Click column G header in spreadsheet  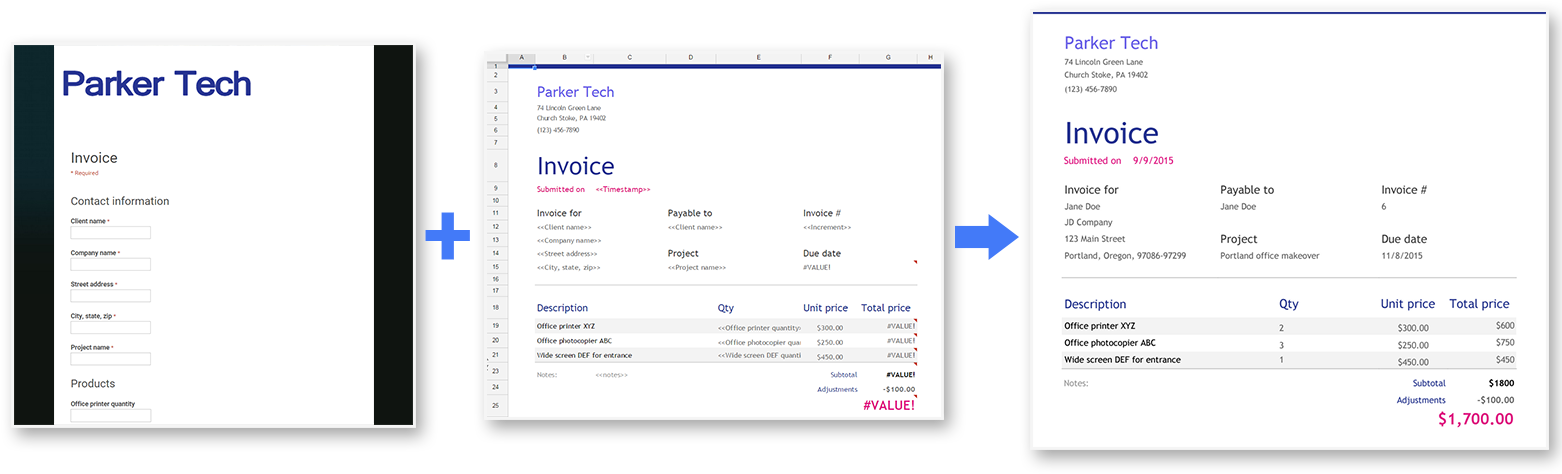tap(888, 58)
